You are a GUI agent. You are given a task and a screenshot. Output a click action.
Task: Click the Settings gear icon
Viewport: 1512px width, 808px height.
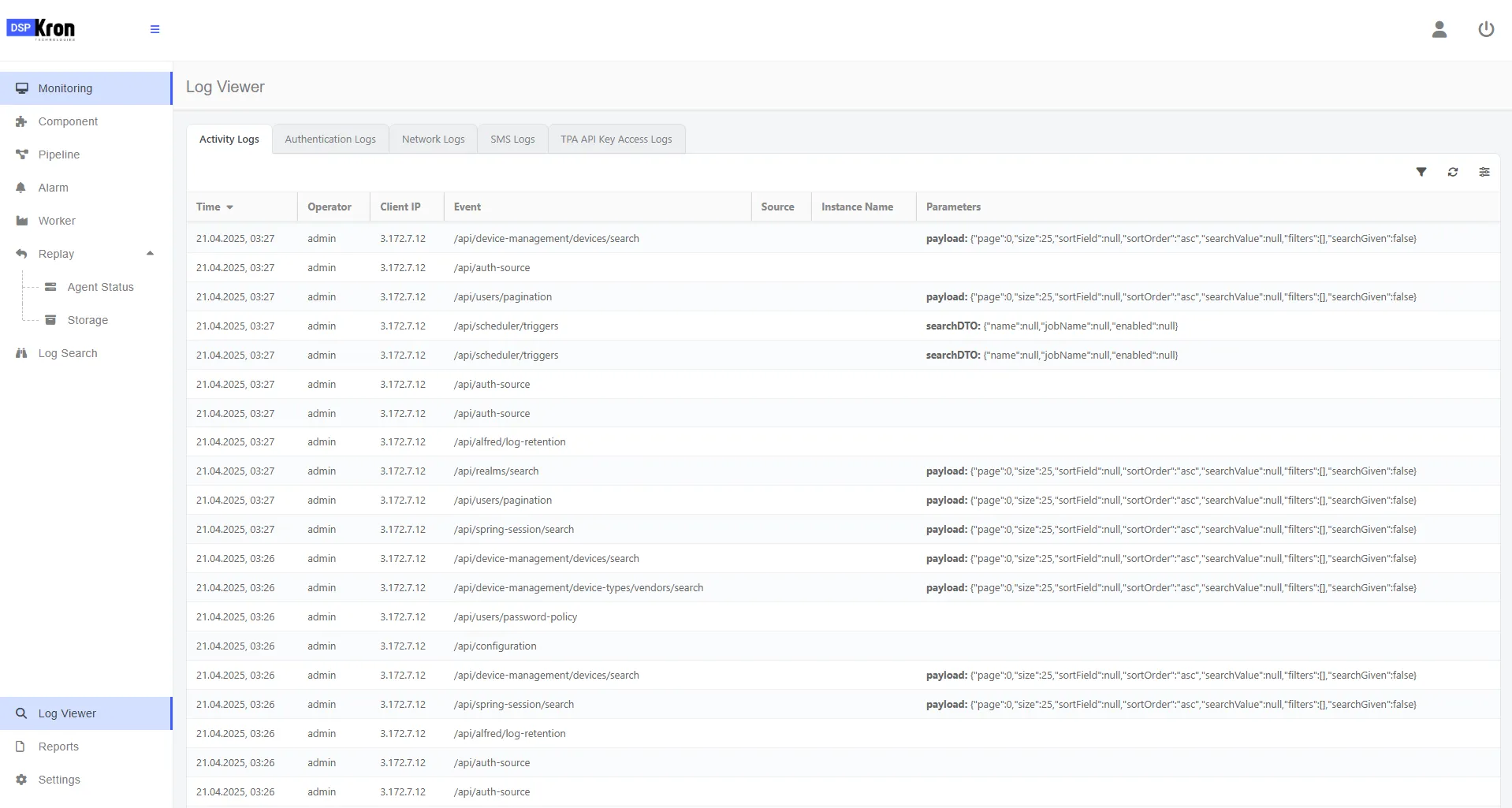point(21,780)
